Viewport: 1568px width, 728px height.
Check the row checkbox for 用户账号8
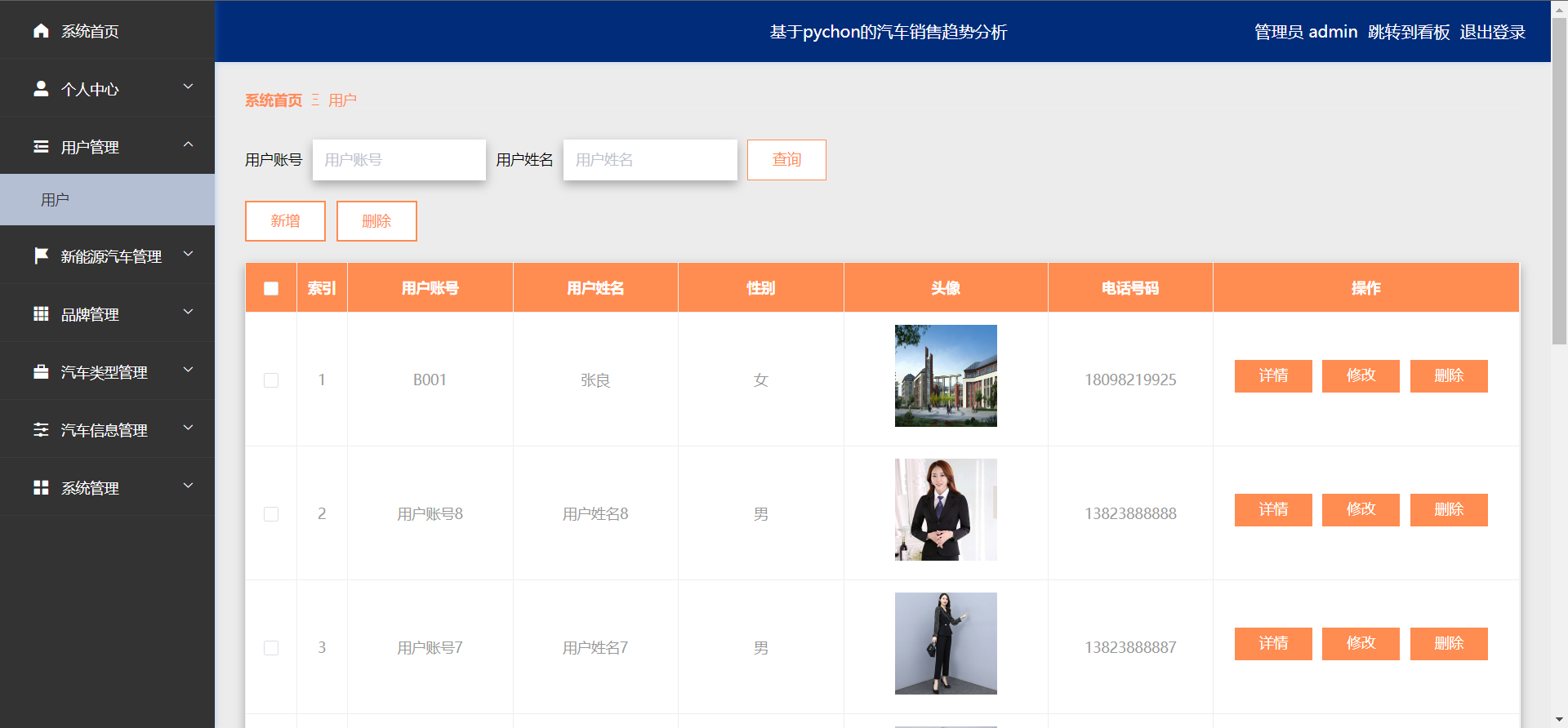coord(271,514)
